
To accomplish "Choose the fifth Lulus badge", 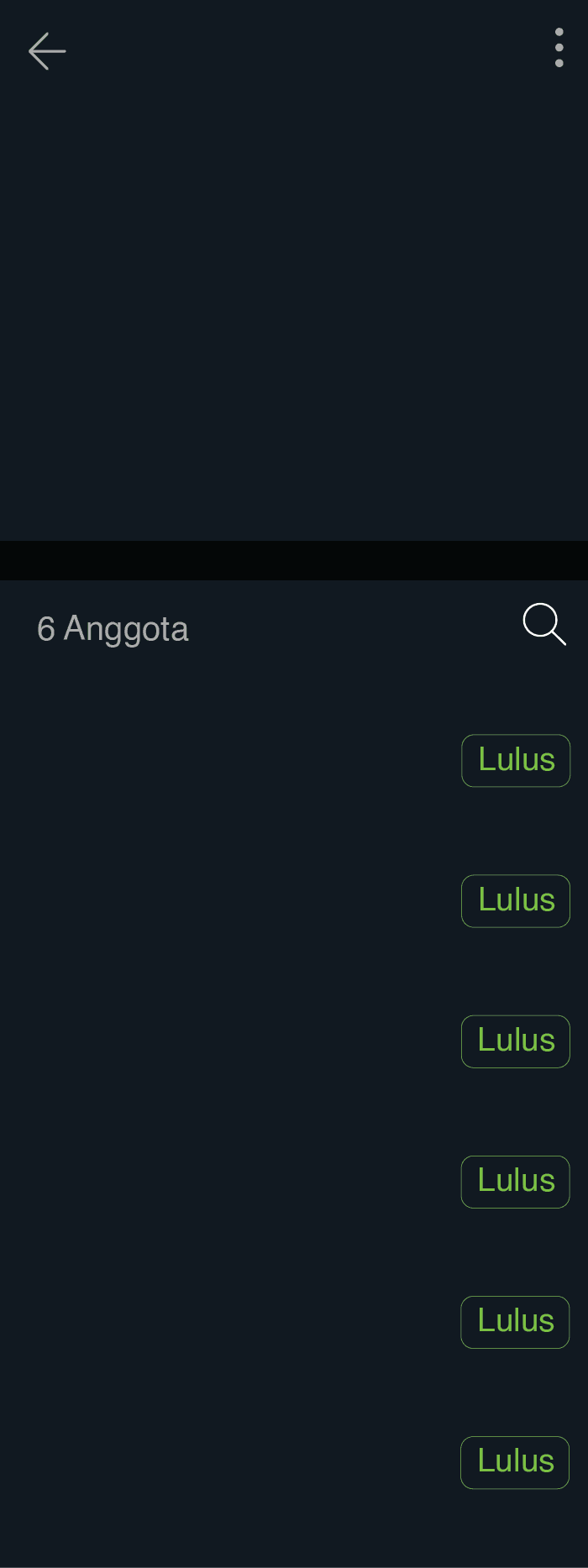I will [515, 1322].
